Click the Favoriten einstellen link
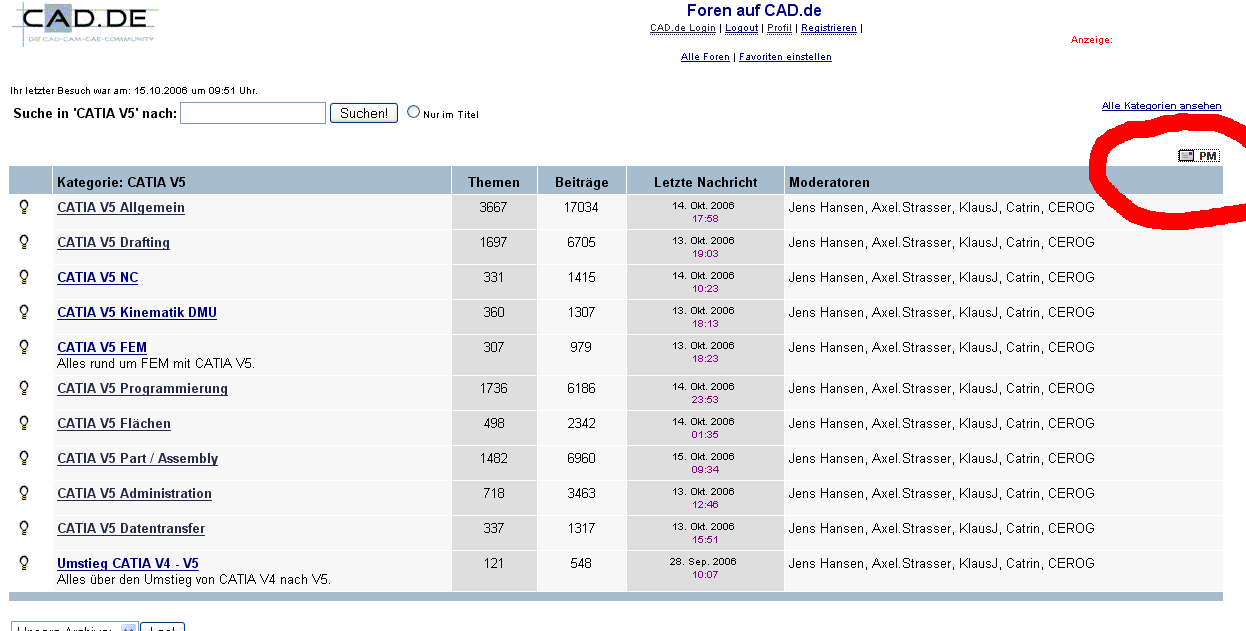Image resolution: width=1246 pixels, height=631 pixels. click(785, 57)
